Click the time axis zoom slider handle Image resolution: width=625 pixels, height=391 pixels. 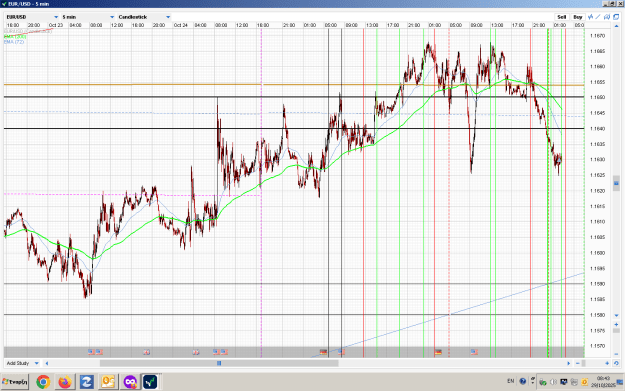coord(584,363)
